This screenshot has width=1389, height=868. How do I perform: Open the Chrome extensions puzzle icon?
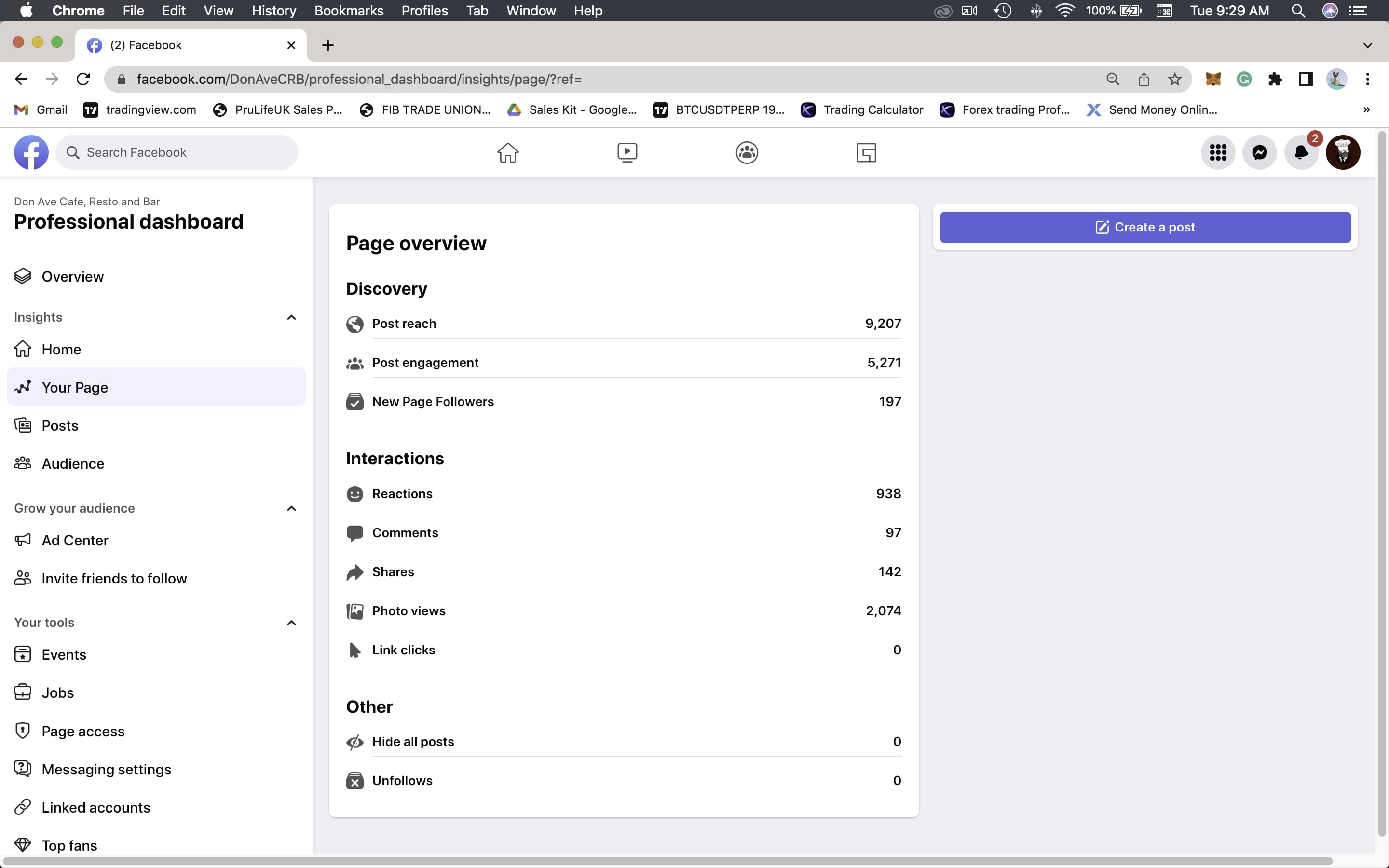coord(1275,79)
